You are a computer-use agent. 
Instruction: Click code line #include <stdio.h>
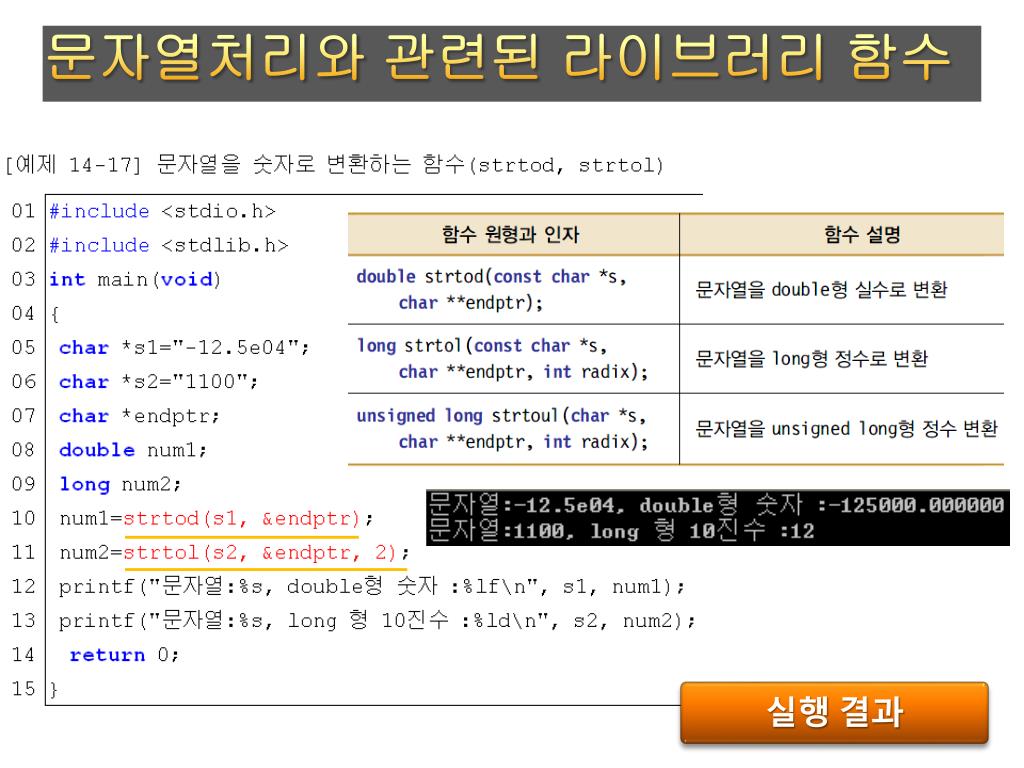[x=163, y=212]
